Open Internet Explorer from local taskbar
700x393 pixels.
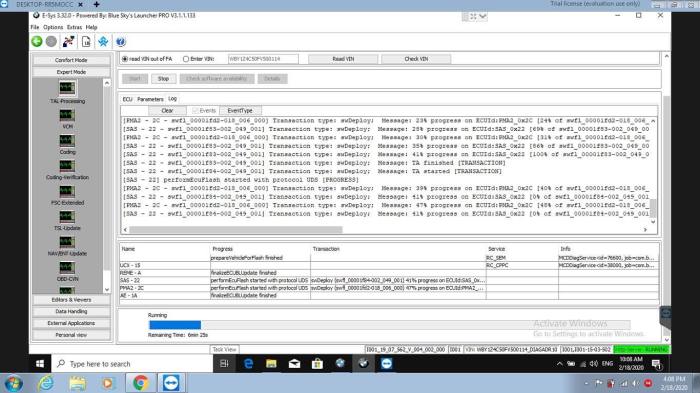click(x=46, y=383)
